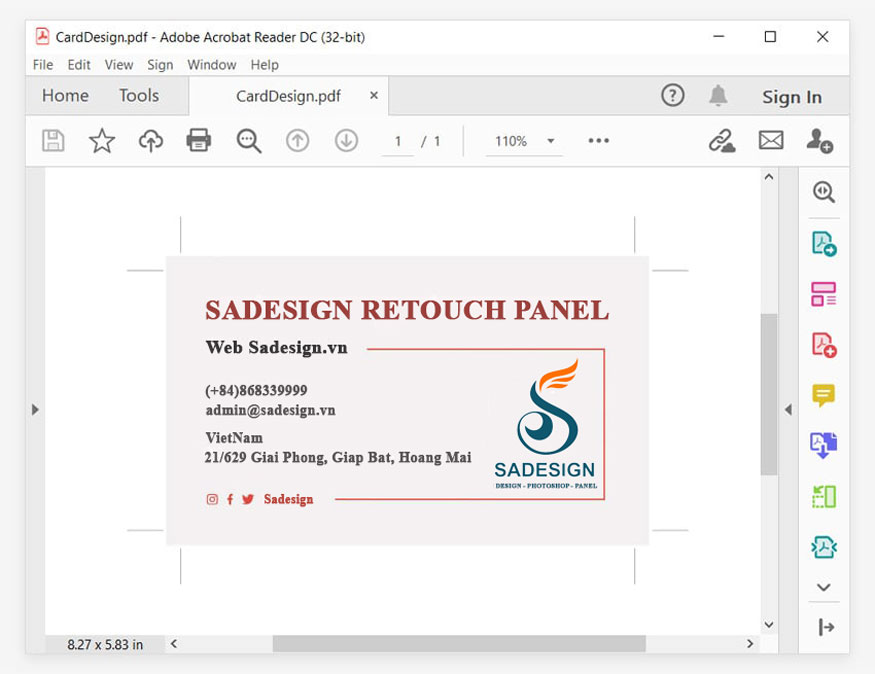This screenshot has height=674, width=875.
Task: Switch to the Tools tab
Action: (139, 95)
